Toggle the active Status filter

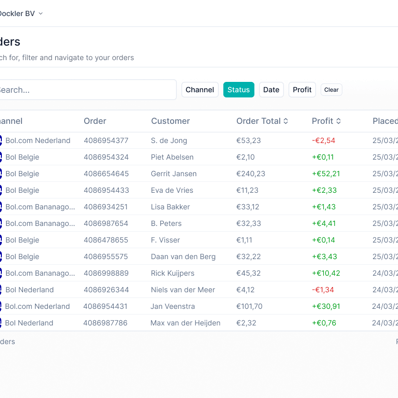[x=239, y=90]
